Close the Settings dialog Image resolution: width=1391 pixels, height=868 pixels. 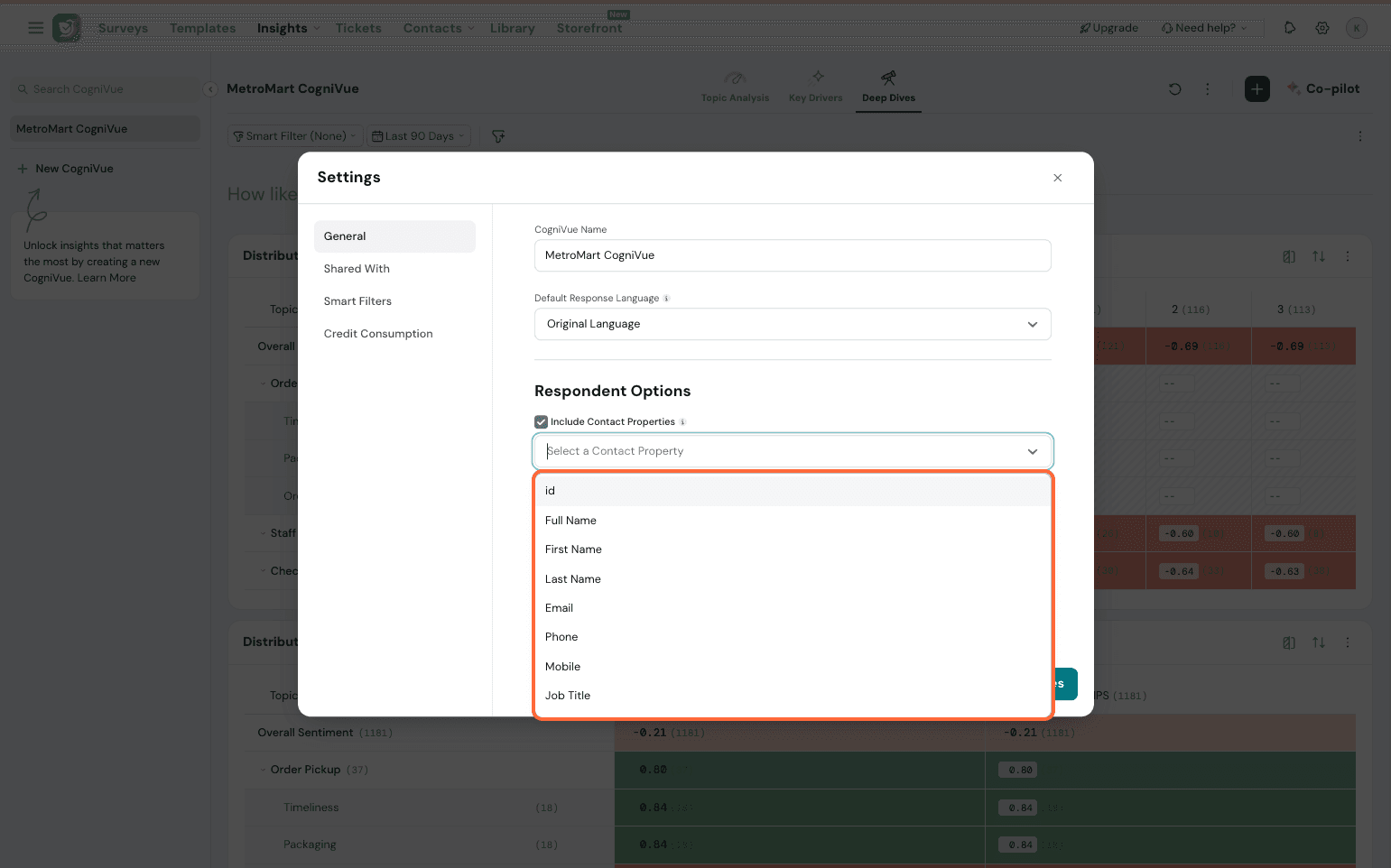[1057, 178]
